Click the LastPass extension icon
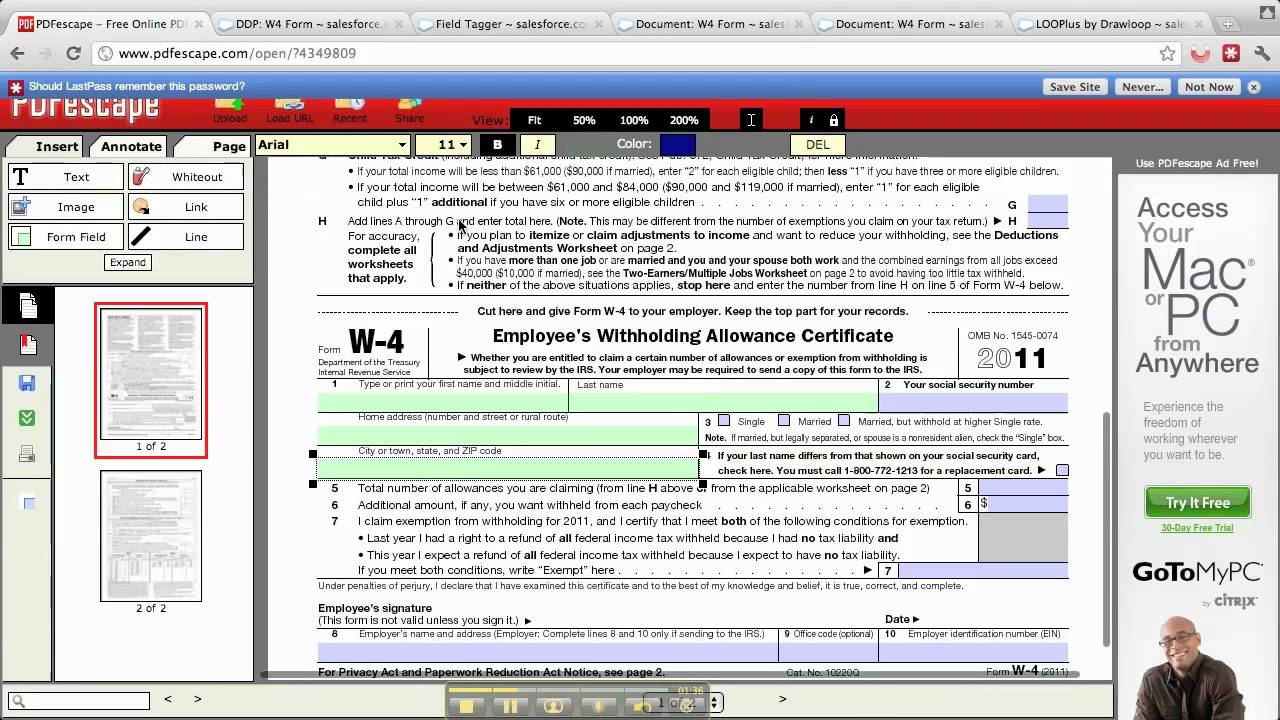 tap(1231, 53)
